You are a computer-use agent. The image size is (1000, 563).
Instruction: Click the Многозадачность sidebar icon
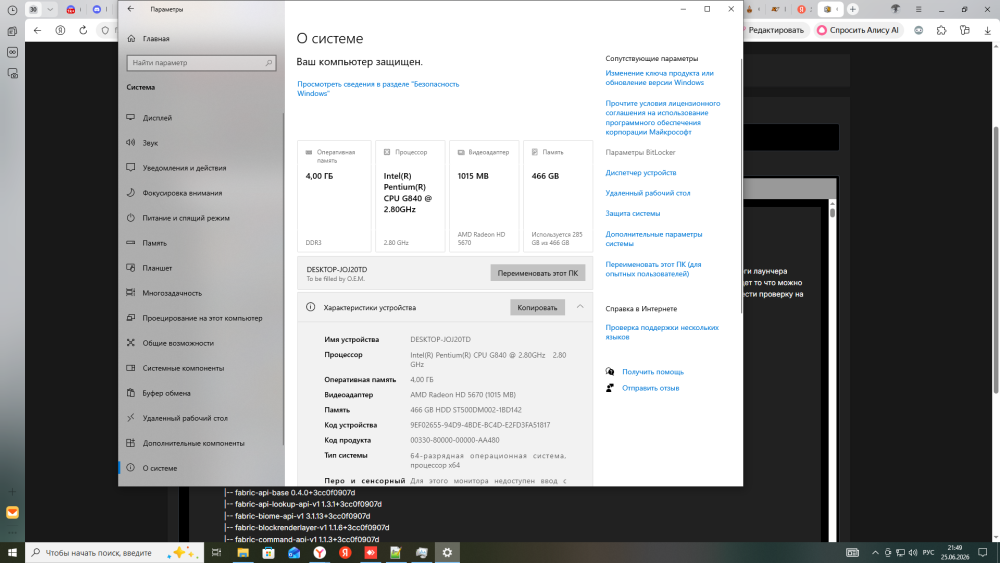click(131, 293)
